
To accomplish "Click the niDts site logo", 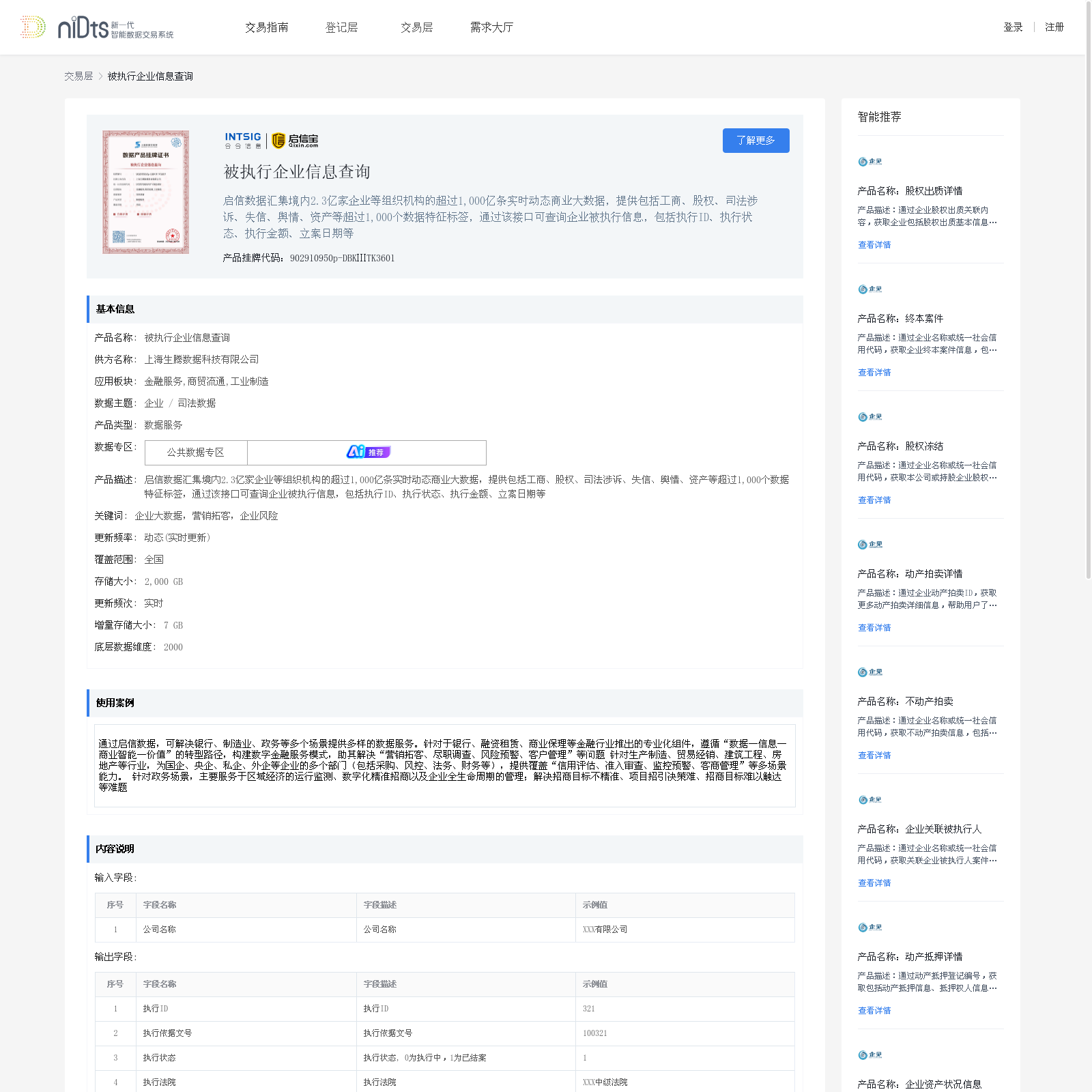I will [97, 27].
